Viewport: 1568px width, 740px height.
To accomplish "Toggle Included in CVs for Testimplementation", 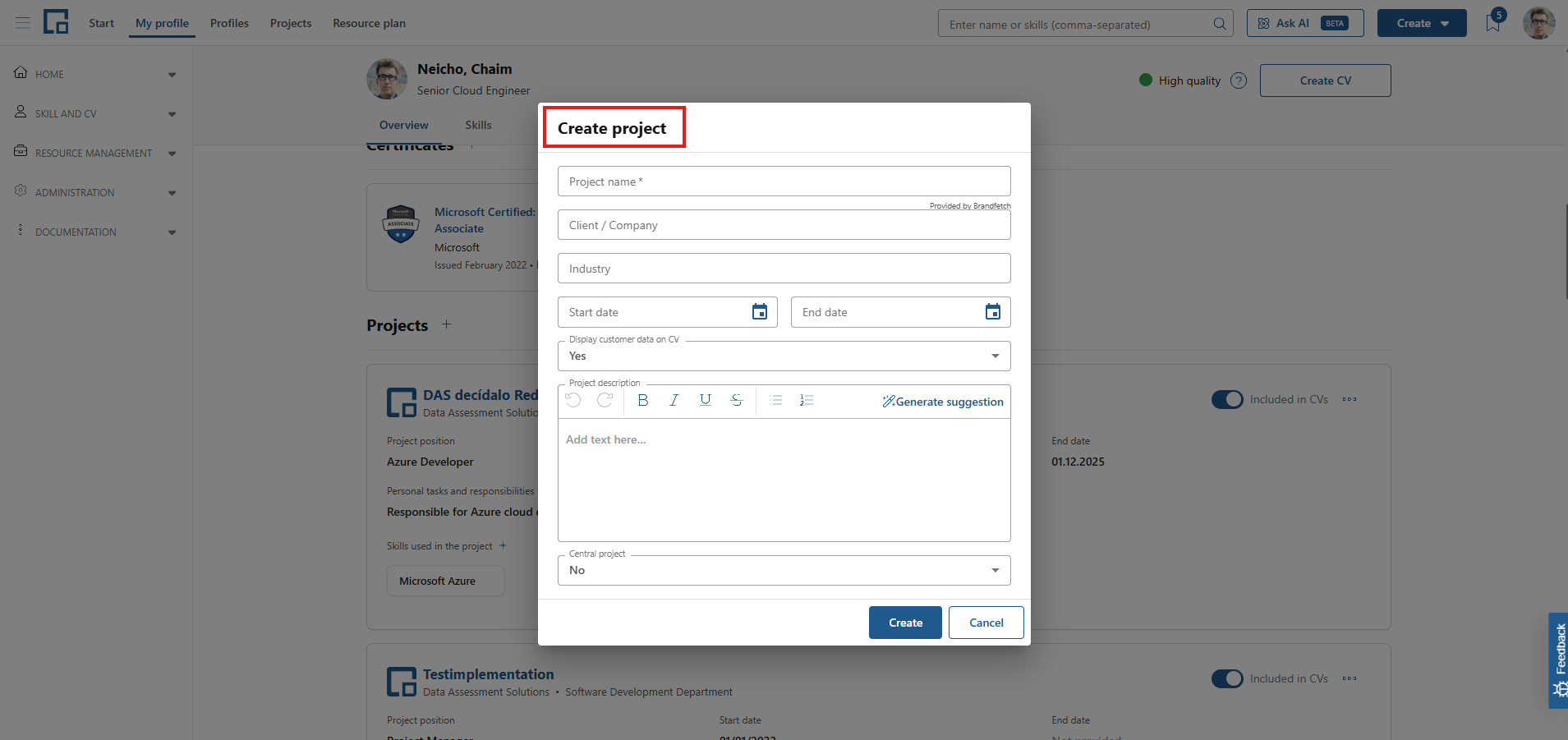I will 1227,678.
